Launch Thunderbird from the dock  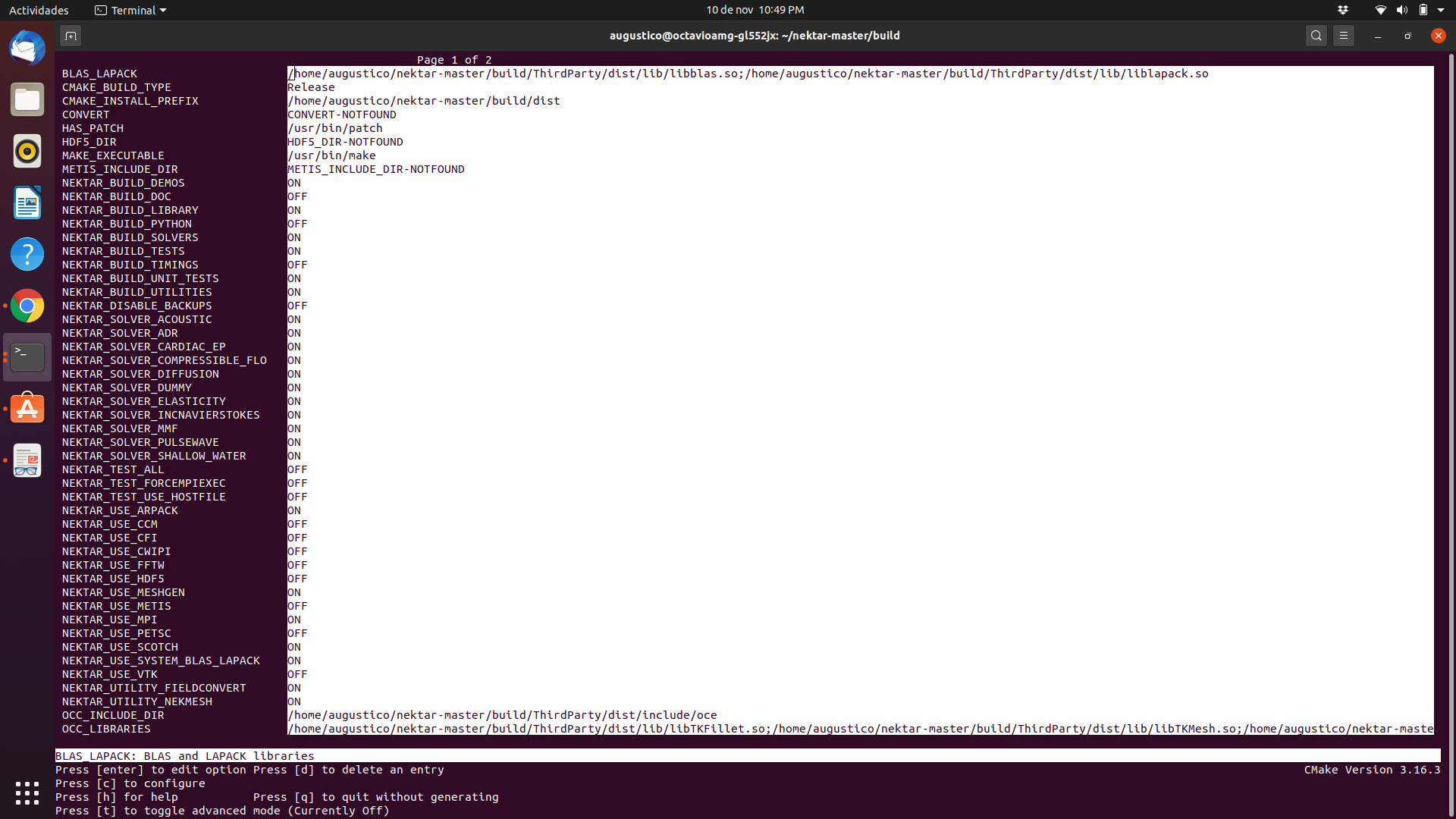[x=27, y=49]
